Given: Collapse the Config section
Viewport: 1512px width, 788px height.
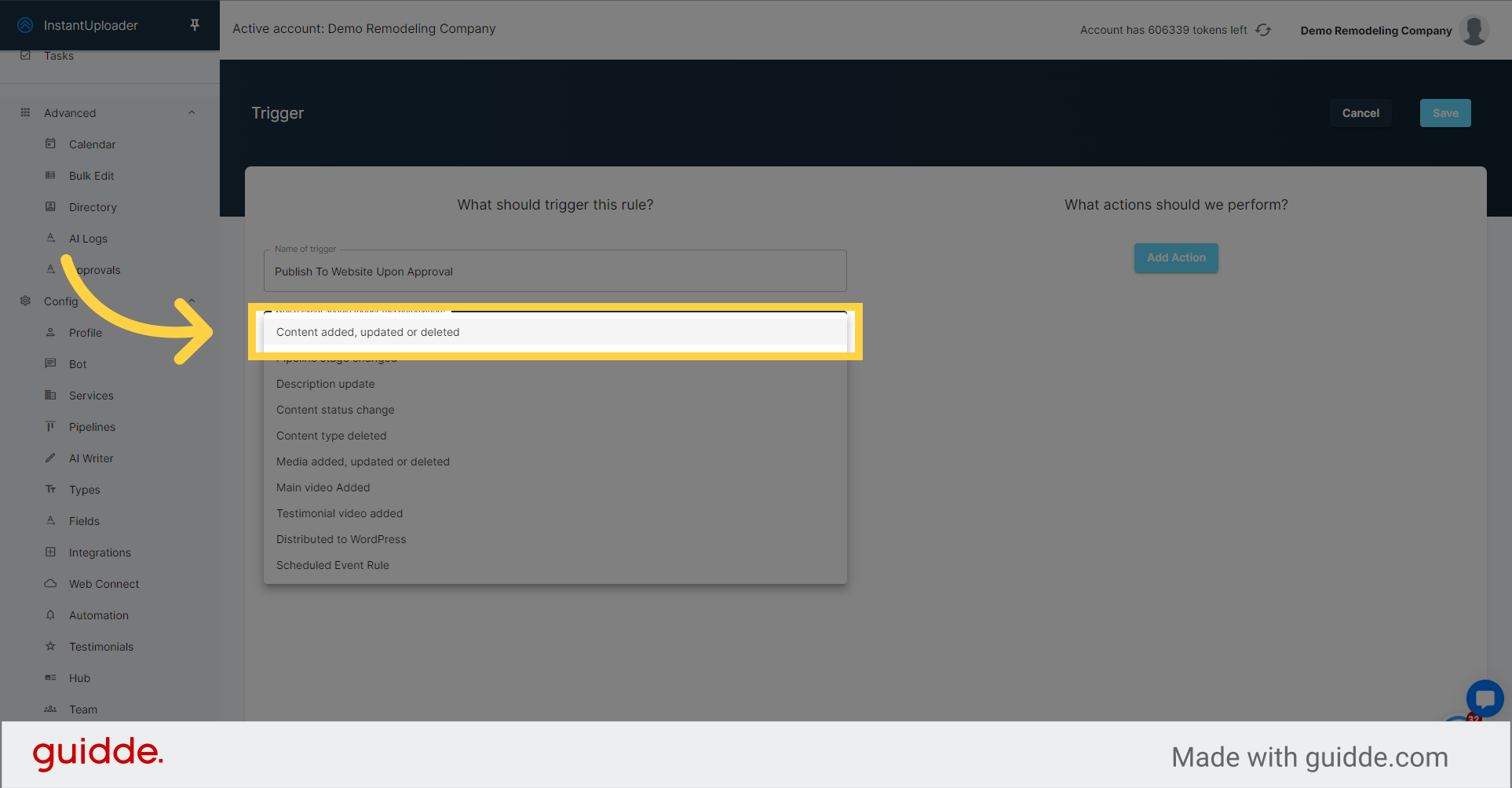Looking at the screenshot, I should [x=192, y=301].
